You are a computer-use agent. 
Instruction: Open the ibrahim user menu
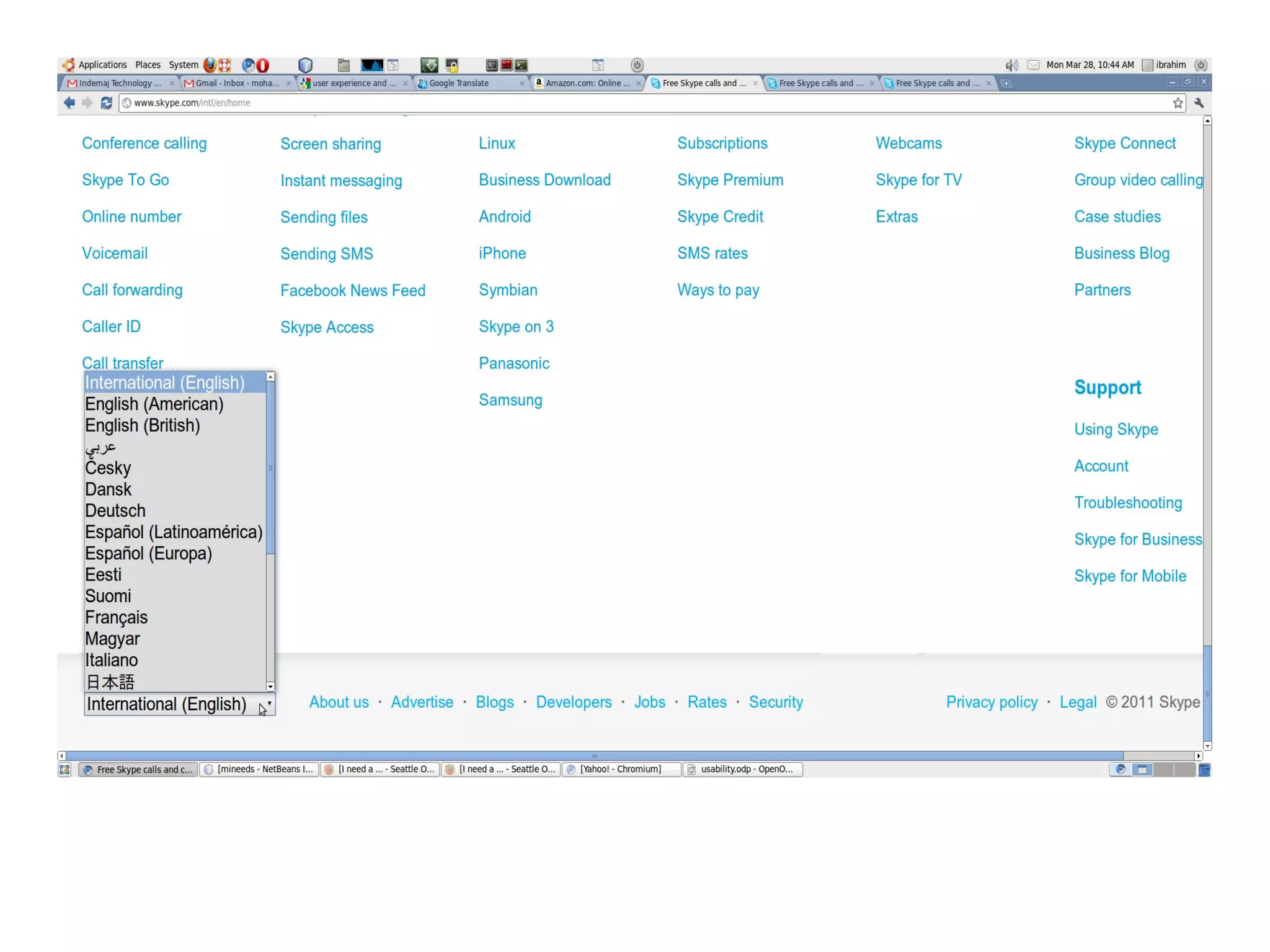1165,65
